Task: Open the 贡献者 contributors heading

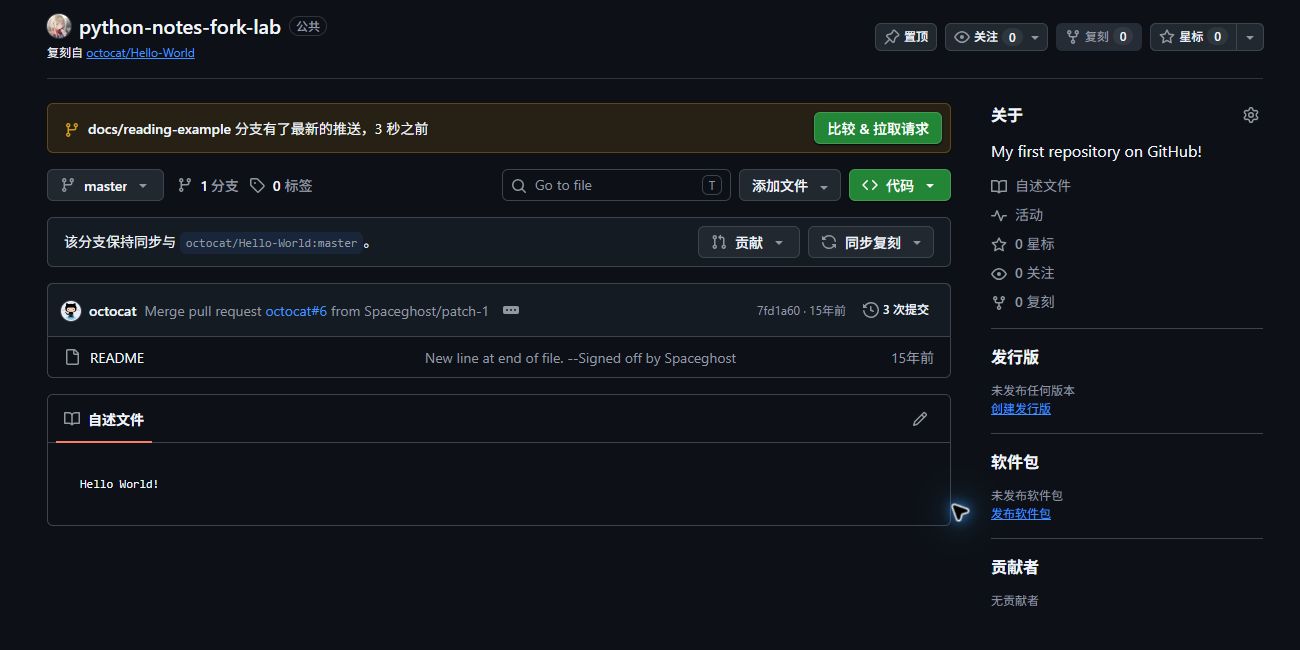Action: 1015,567
